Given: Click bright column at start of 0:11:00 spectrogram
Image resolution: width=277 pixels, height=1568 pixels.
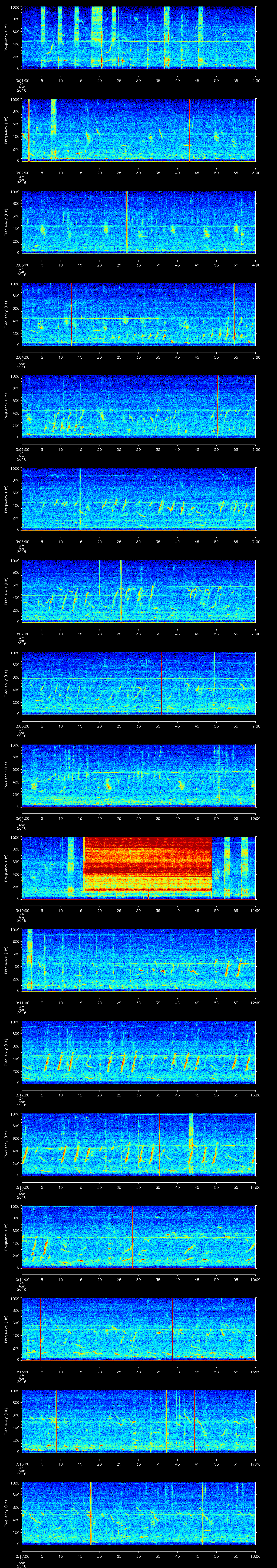Looking at the screenshot, I should point(29,959).
